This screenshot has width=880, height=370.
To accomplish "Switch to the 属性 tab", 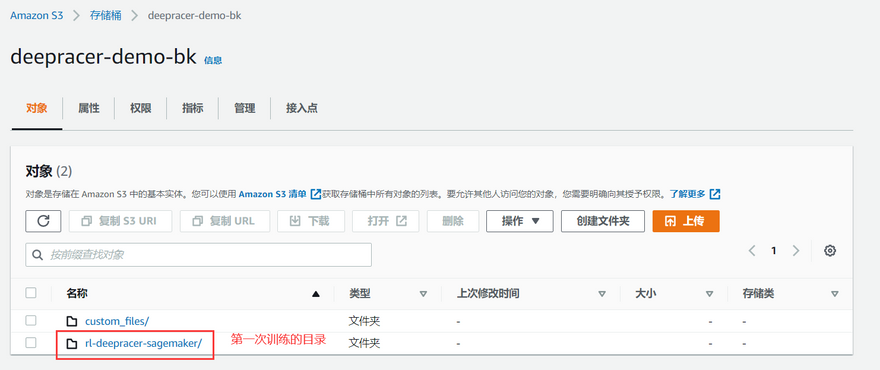I will coord(89,108).
